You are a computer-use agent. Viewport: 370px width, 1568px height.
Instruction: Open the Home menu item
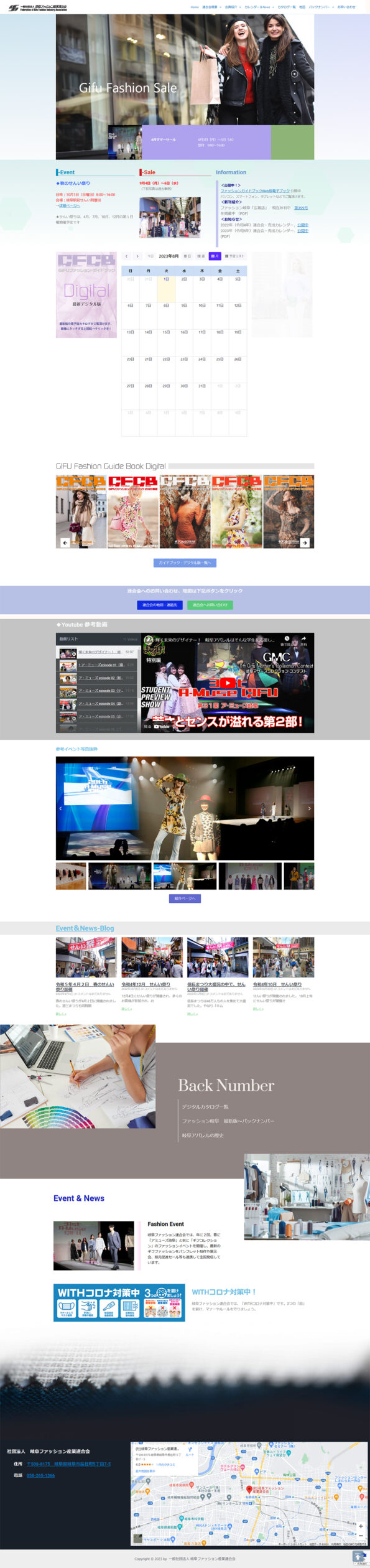coord(195,7)
